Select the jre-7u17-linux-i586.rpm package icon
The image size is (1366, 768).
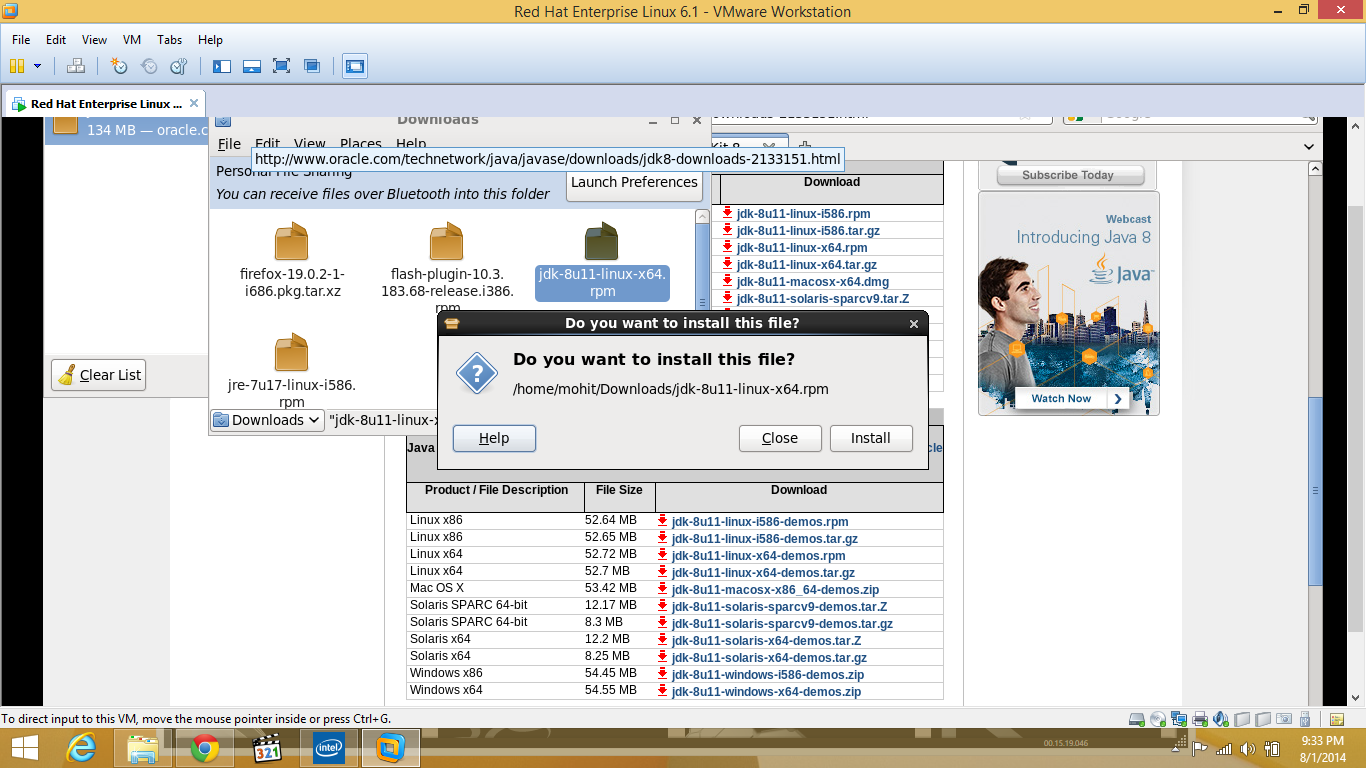click(x=292, y=353)
